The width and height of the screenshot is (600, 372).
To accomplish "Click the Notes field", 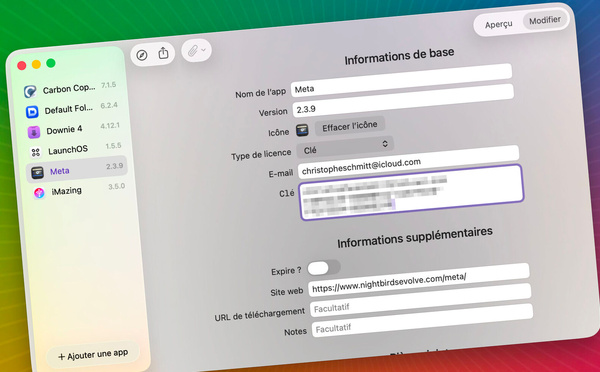I will click(422, 320).
